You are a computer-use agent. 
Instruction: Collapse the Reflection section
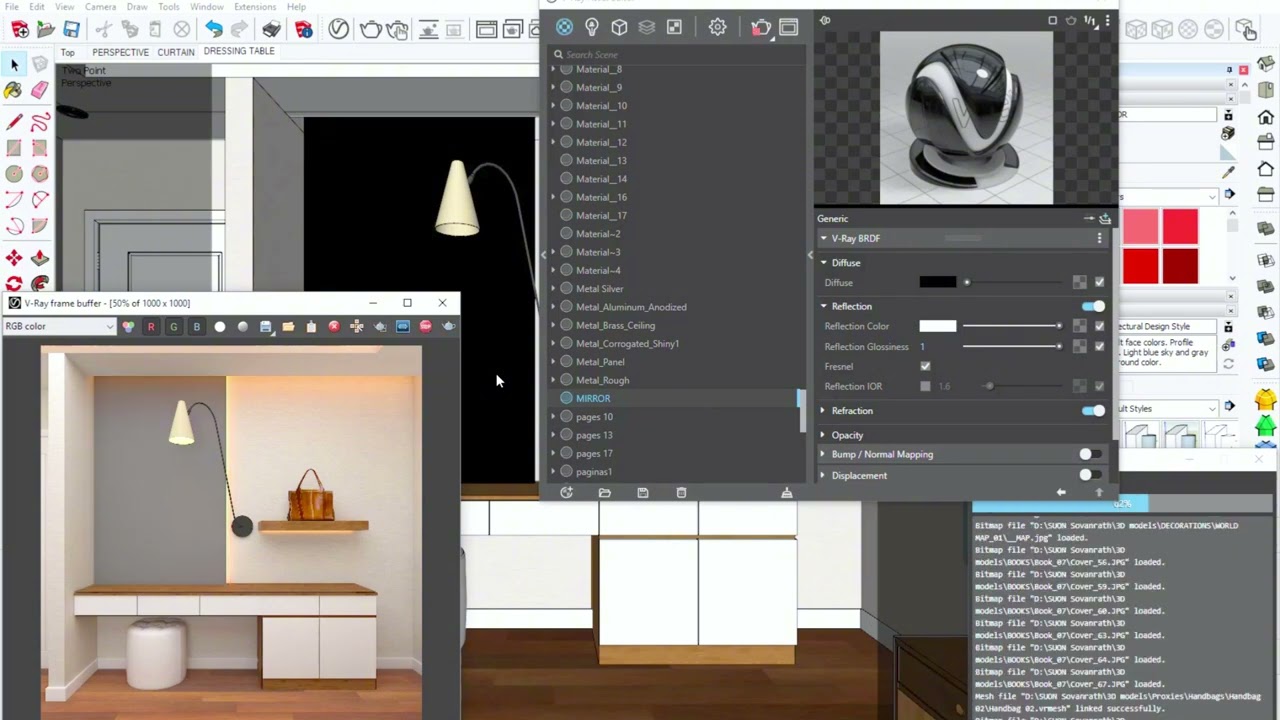pyautogui.click(x=824, y=306)
